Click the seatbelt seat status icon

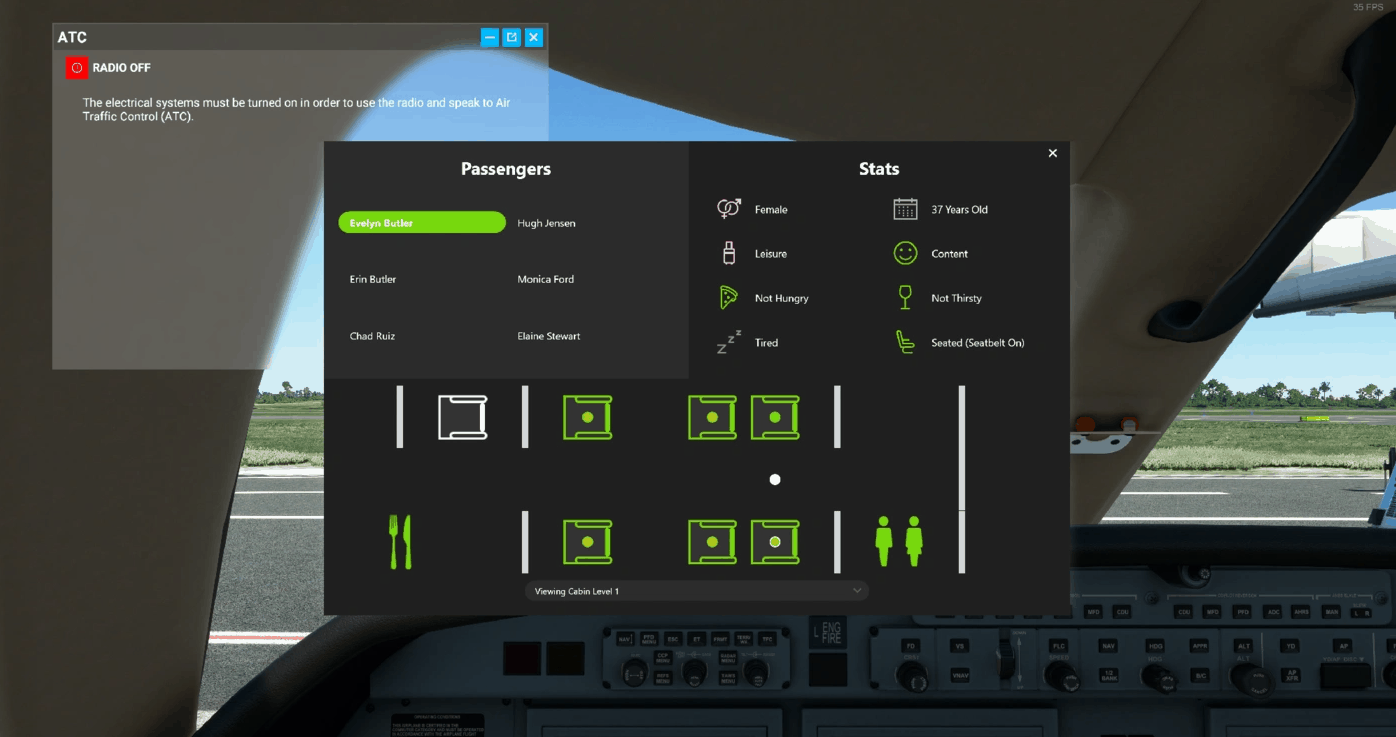click(905, 343)
